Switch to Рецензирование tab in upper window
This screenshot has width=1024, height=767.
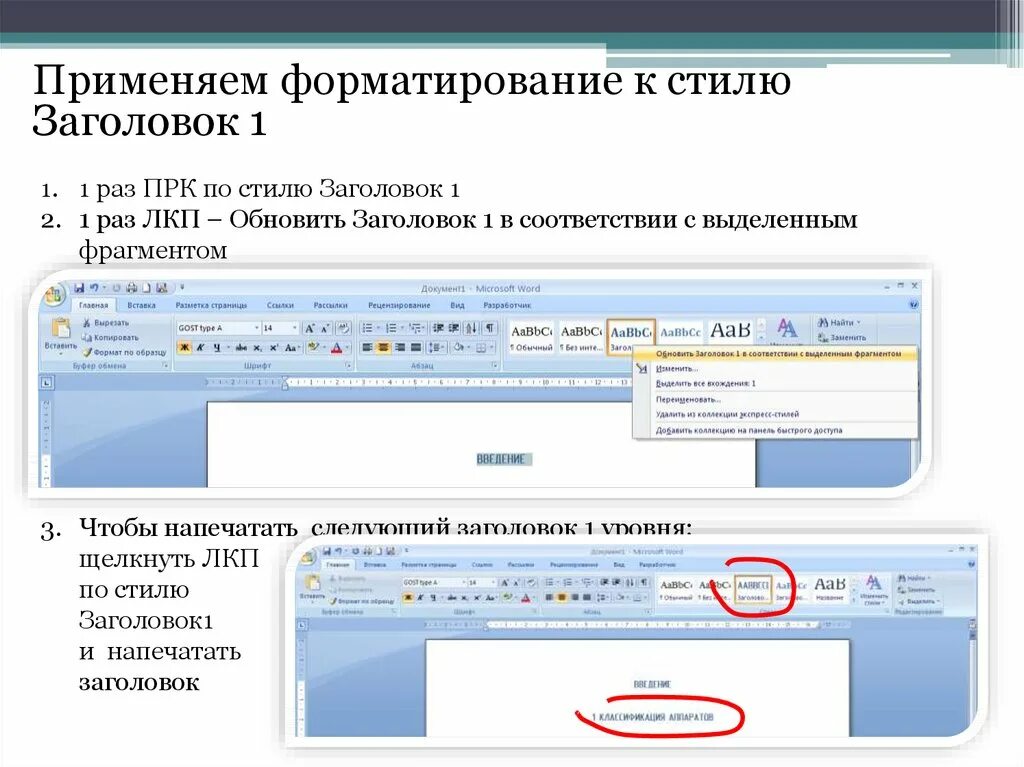(x=399, y=305)
